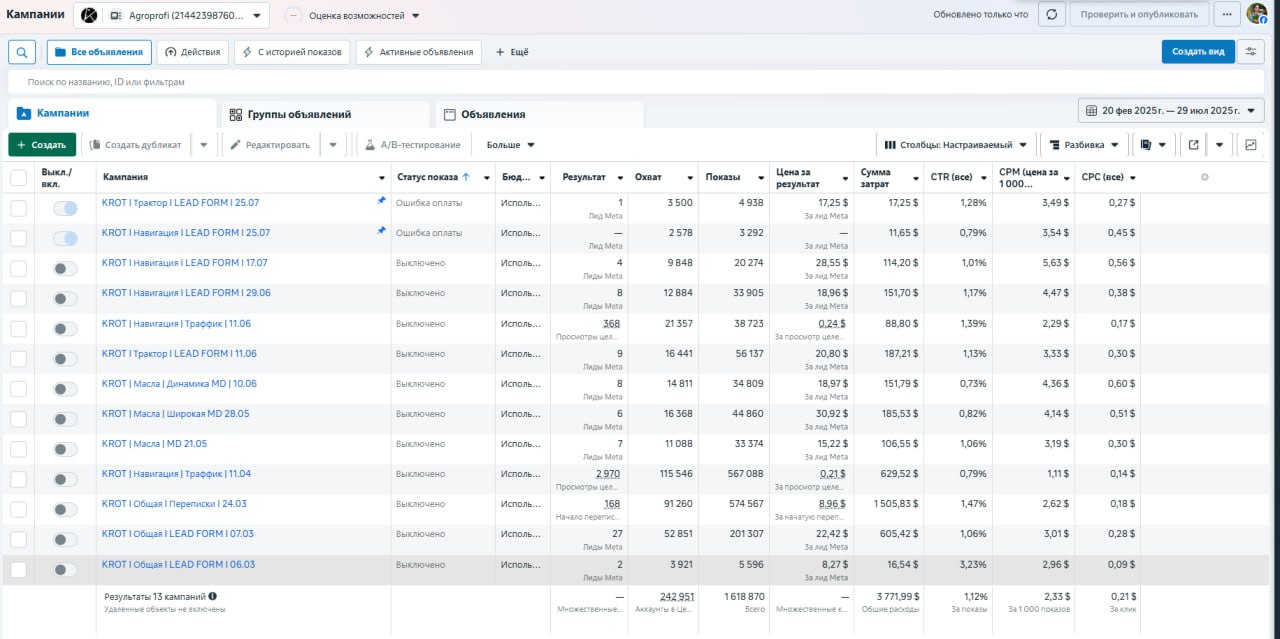Open the date range picker dropdown
1280x639 pixels.
[x=1171, y=110]
